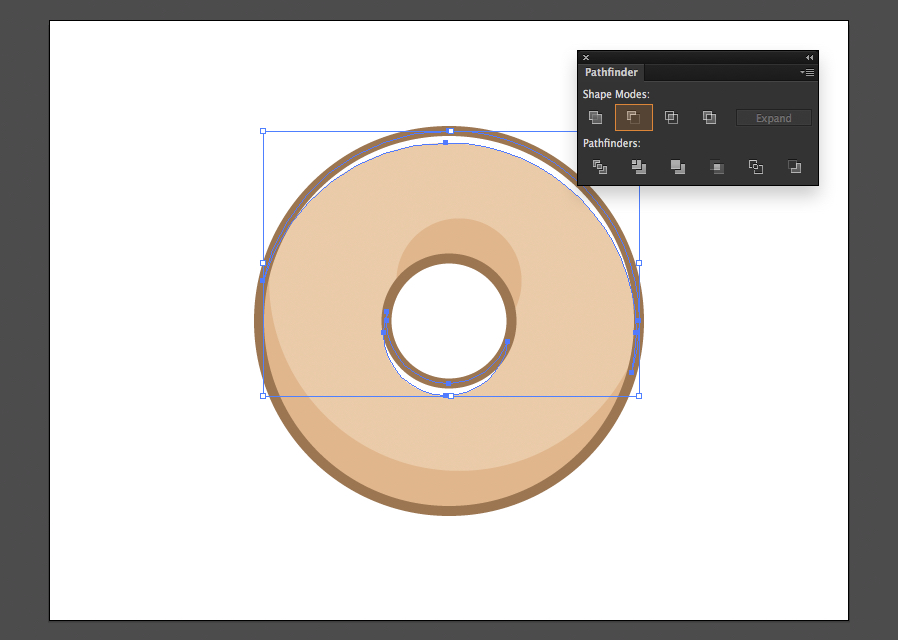Apply the Minus Back pathfinder
Image resolution: width=898 pixels, height=640 pixels.
794,167
